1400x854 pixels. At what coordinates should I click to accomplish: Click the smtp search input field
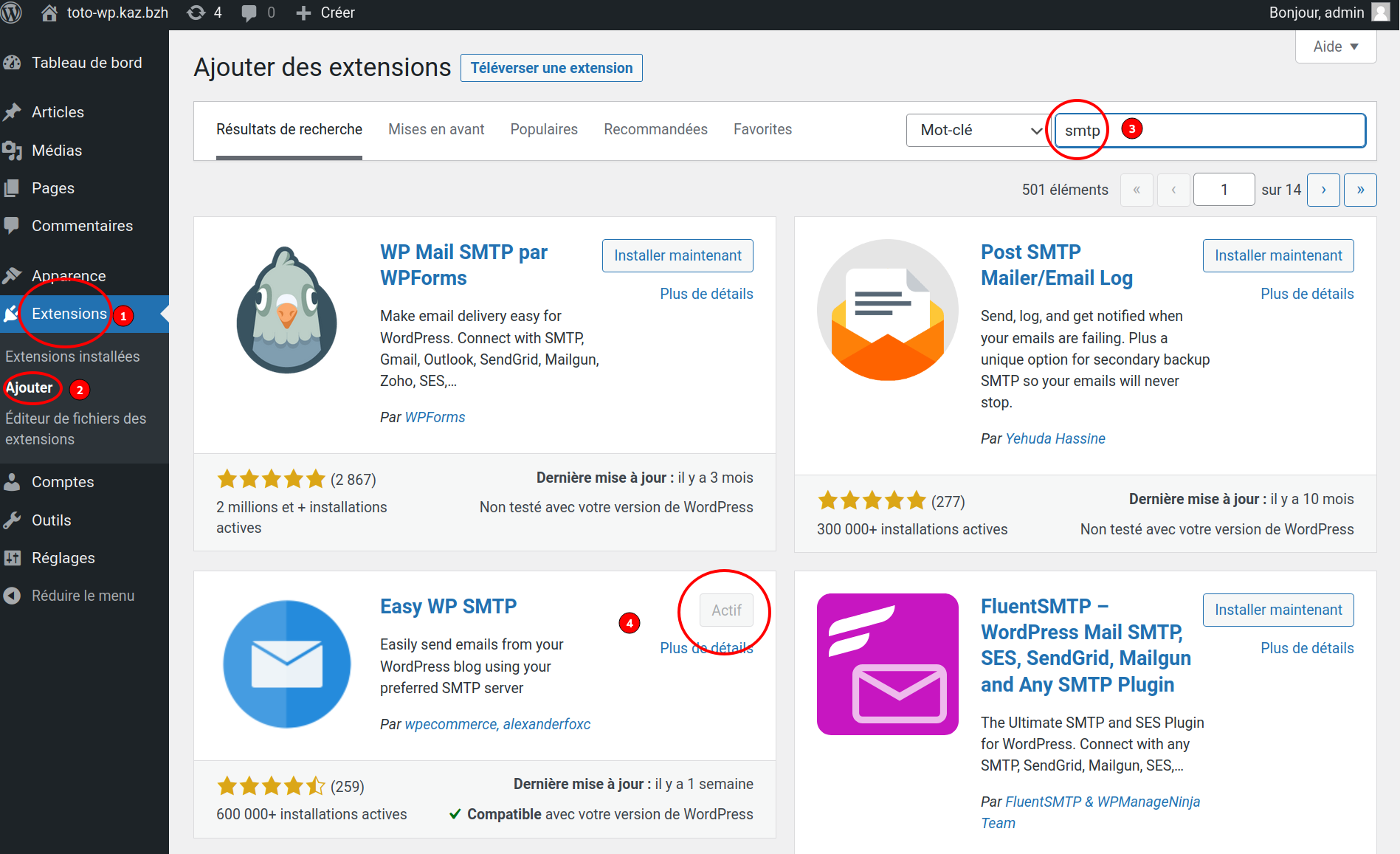click(x=1240, y=131)
